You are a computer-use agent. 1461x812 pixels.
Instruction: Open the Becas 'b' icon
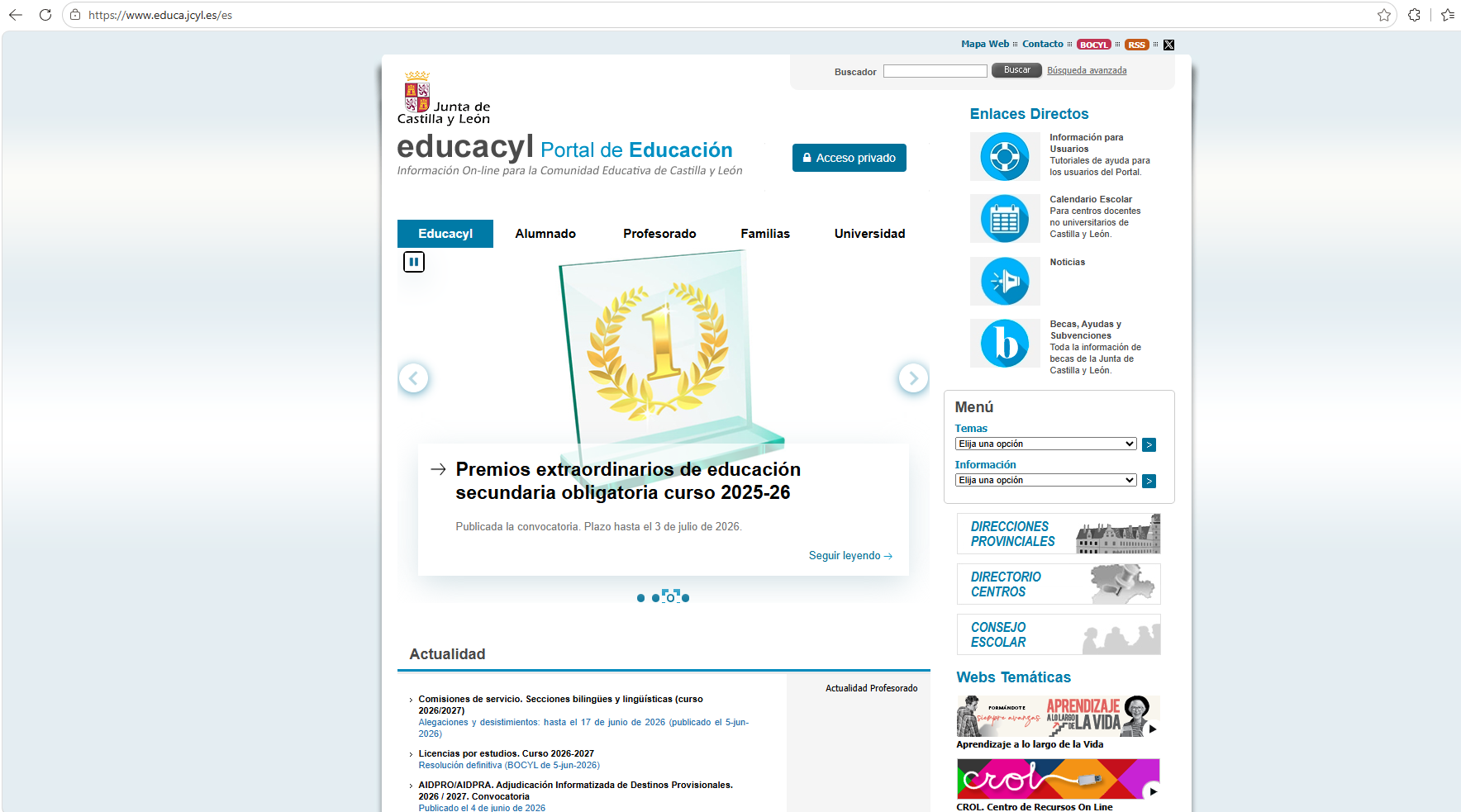tap(1005, 343)
